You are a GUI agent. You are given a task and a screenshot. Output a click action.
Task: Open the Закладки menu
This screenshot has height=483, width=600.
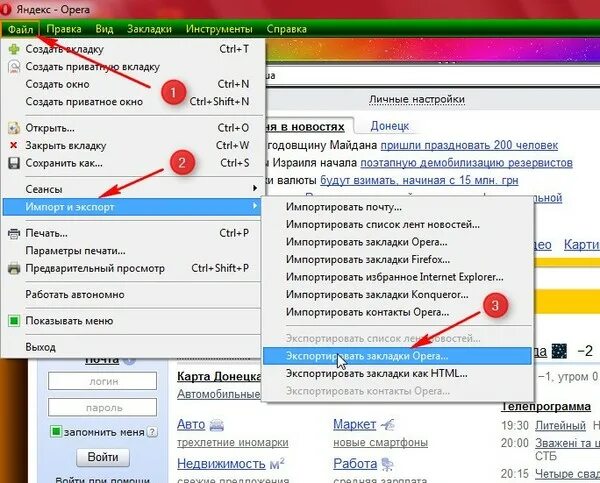click(x=149, y=29)
